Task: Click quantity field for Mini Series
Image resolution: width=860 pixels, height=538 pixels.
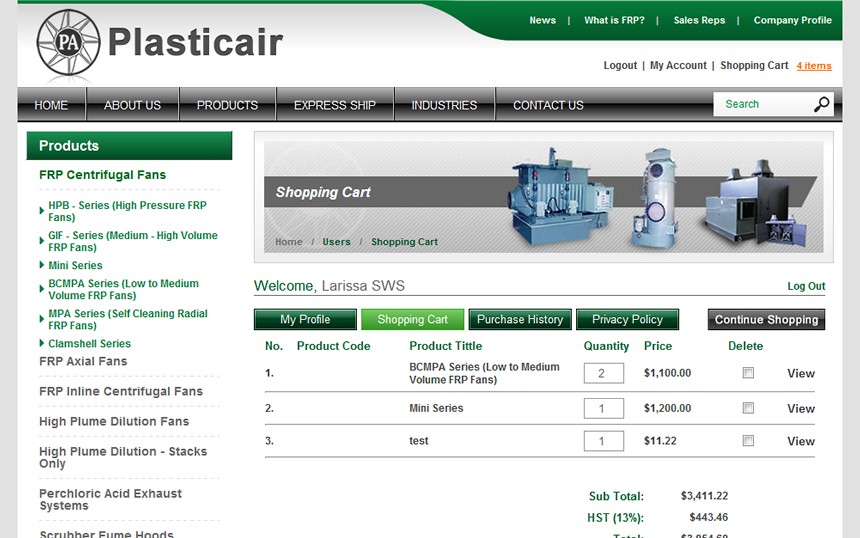Action: coord(603,409)
